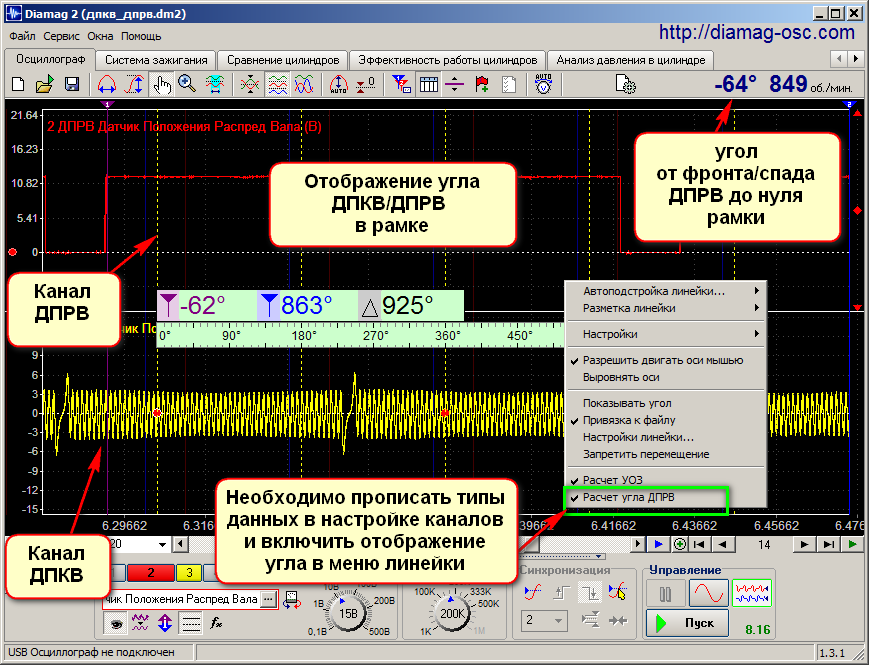Open the 'Помощь' menu
Viewport: 869px width, 665px height.
pyautogui.click(x=141, y=36)
